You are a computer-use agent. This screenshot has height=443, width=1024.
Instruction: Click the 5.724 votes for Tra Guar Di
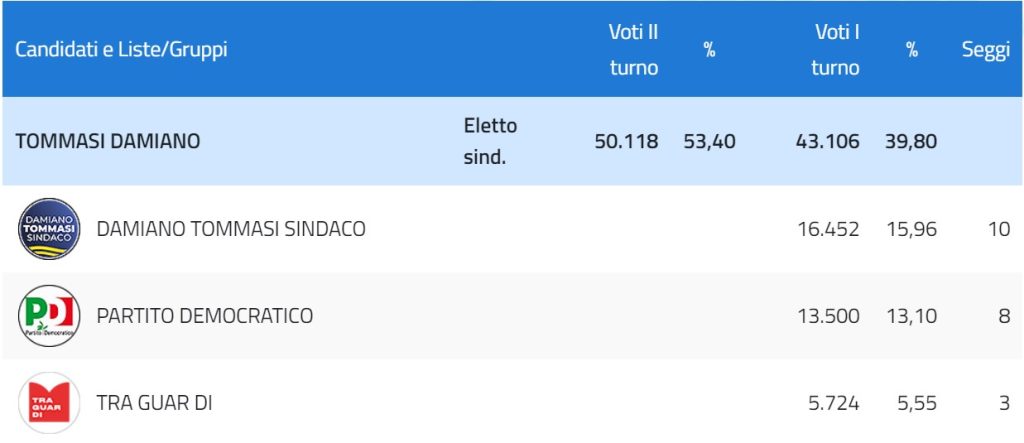[x=834, y=404]
